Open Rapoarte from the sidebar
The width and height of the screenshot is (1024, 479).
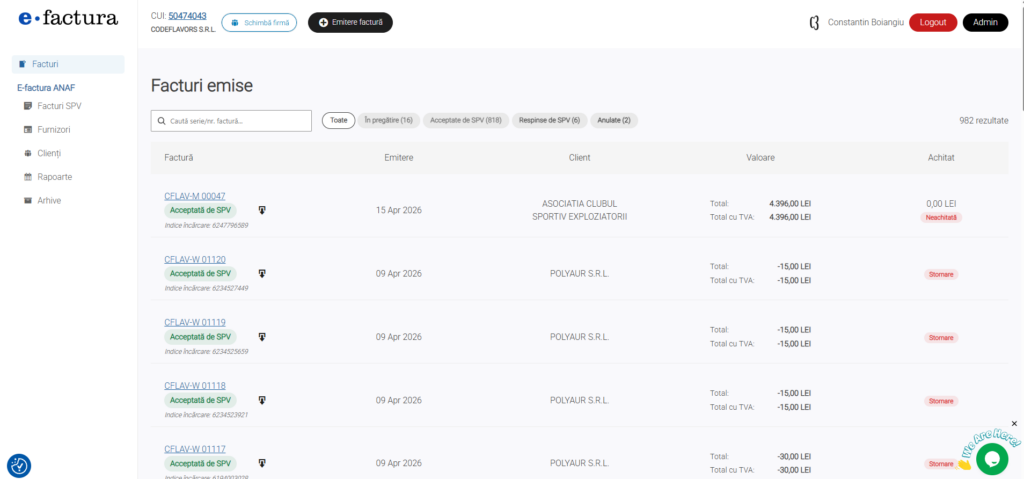click(x=54, y=177)
